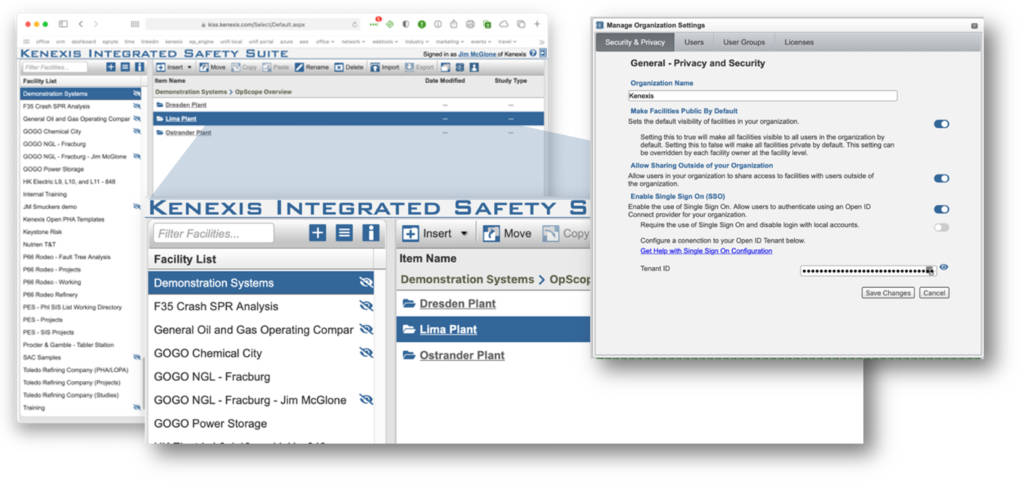Toggle Enable Single Sign On switch
Screen dimensions: 1024x488
click(941, 209)
